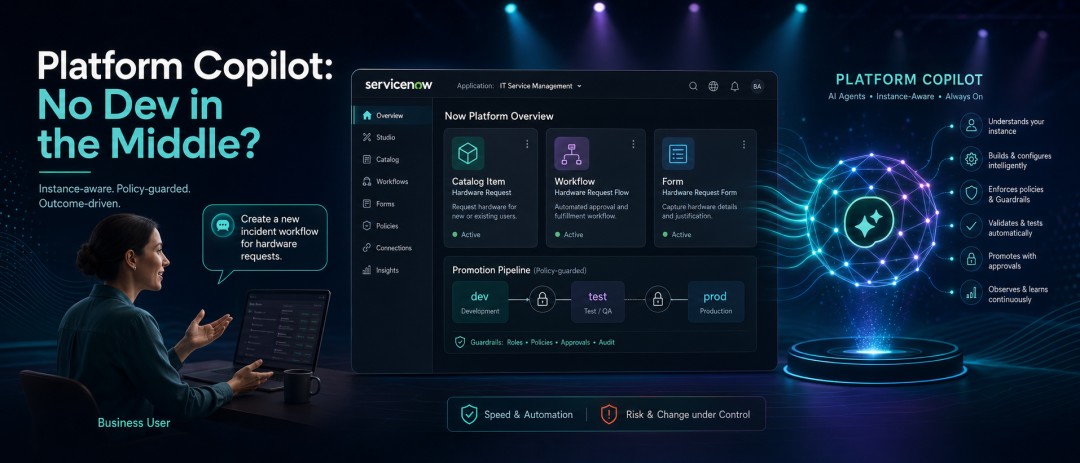Image resolution: width=1080 pixels, height=463 pixels.
Task: Click Active status on Catalog Item card
Action: [466, 235]
